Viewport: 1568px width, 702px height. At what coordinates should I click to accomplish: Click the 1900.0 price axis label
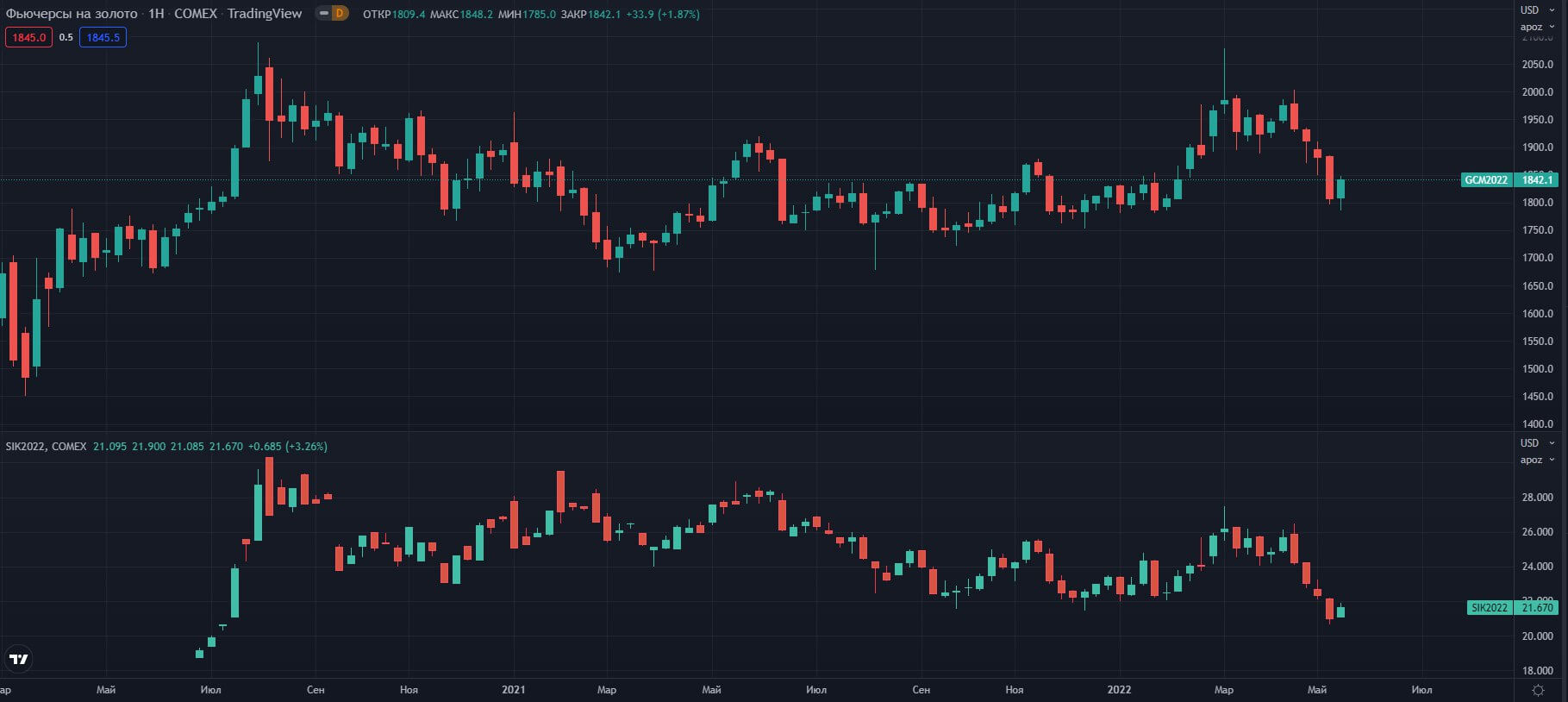tap(1538, 147)
